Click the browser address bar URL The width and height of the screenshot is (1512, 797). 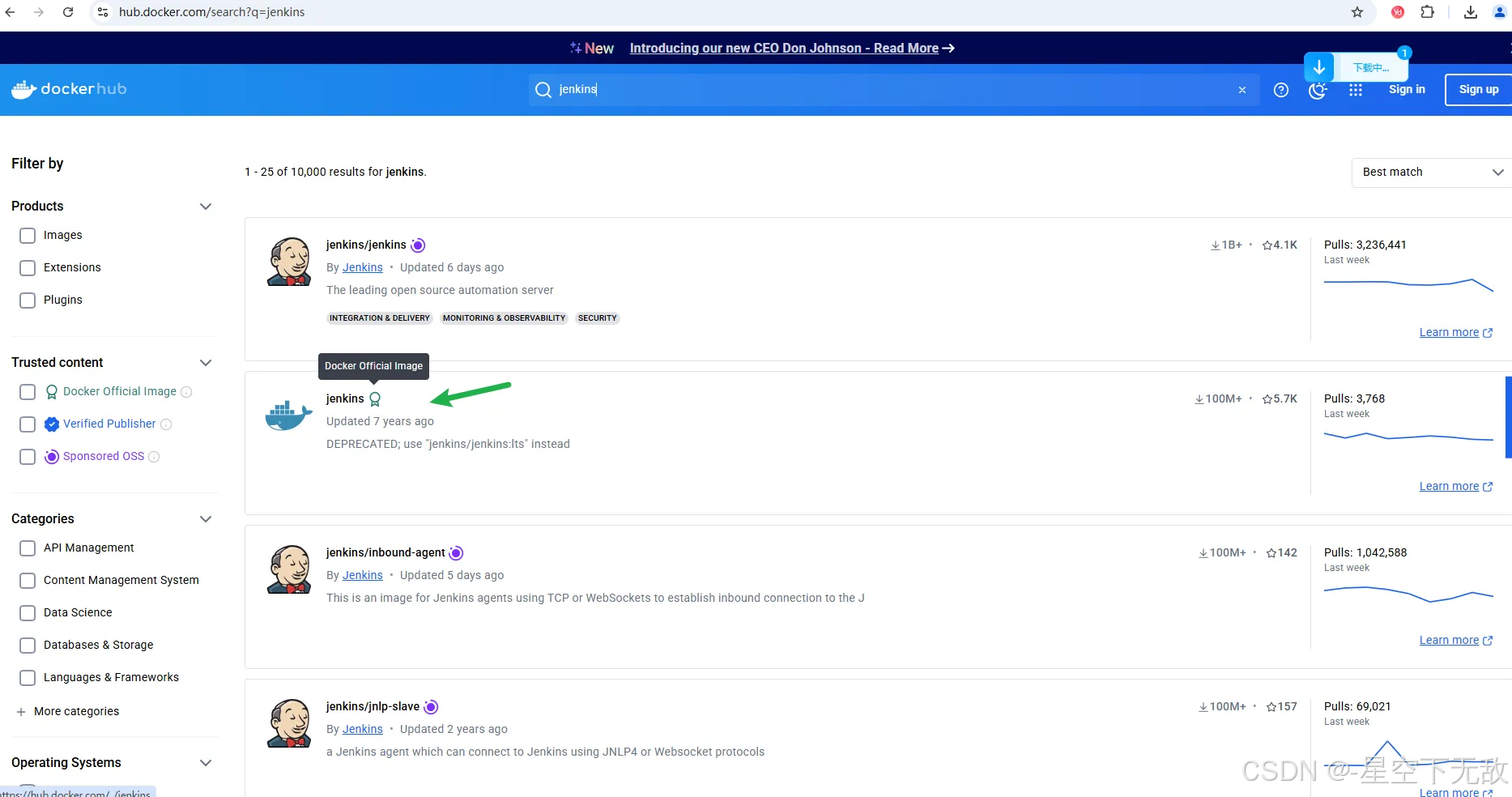212,12
